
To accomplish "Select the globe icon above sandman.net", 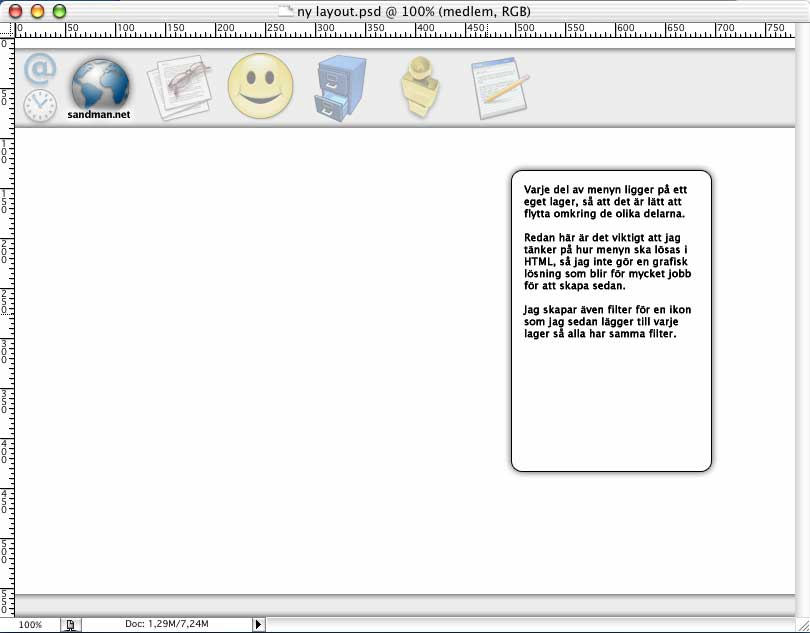I will tap(100, 84).
